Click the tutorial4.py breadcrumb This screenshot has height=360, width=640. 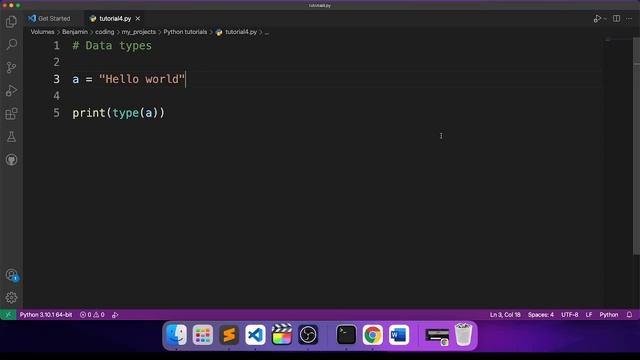coord(236,32)
